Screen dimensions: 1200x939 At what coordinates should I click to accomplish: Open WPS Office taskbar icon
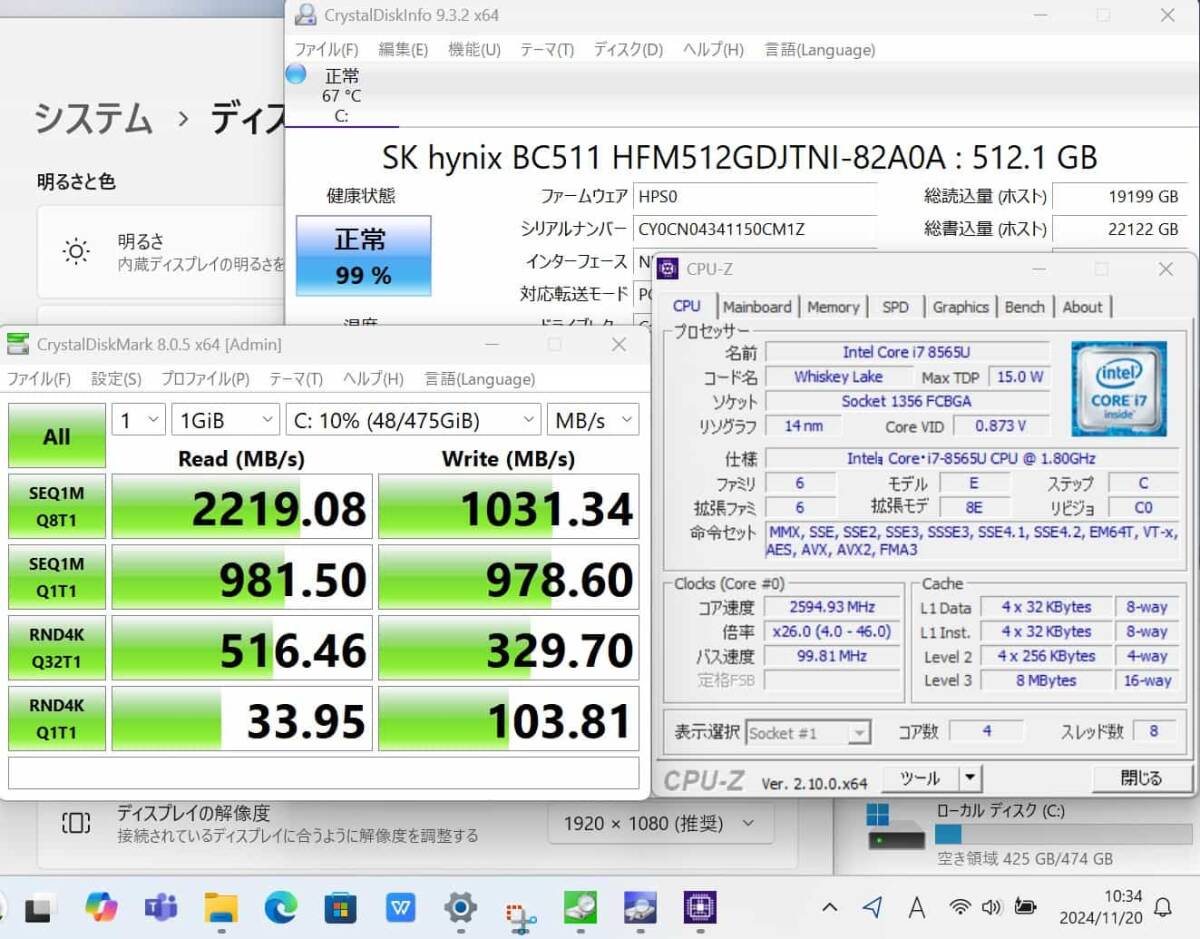[400, 908]
